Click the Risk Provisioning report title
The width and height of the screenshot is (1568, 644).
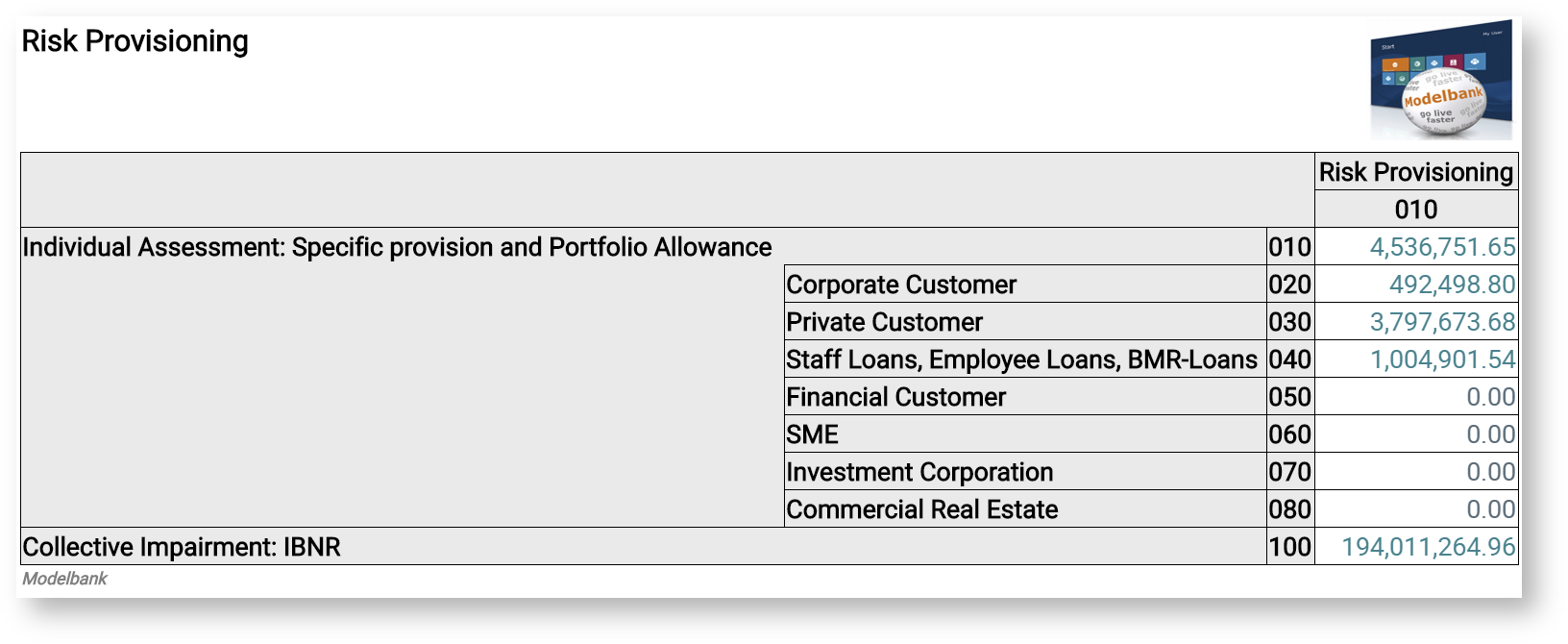pos(135,41)
